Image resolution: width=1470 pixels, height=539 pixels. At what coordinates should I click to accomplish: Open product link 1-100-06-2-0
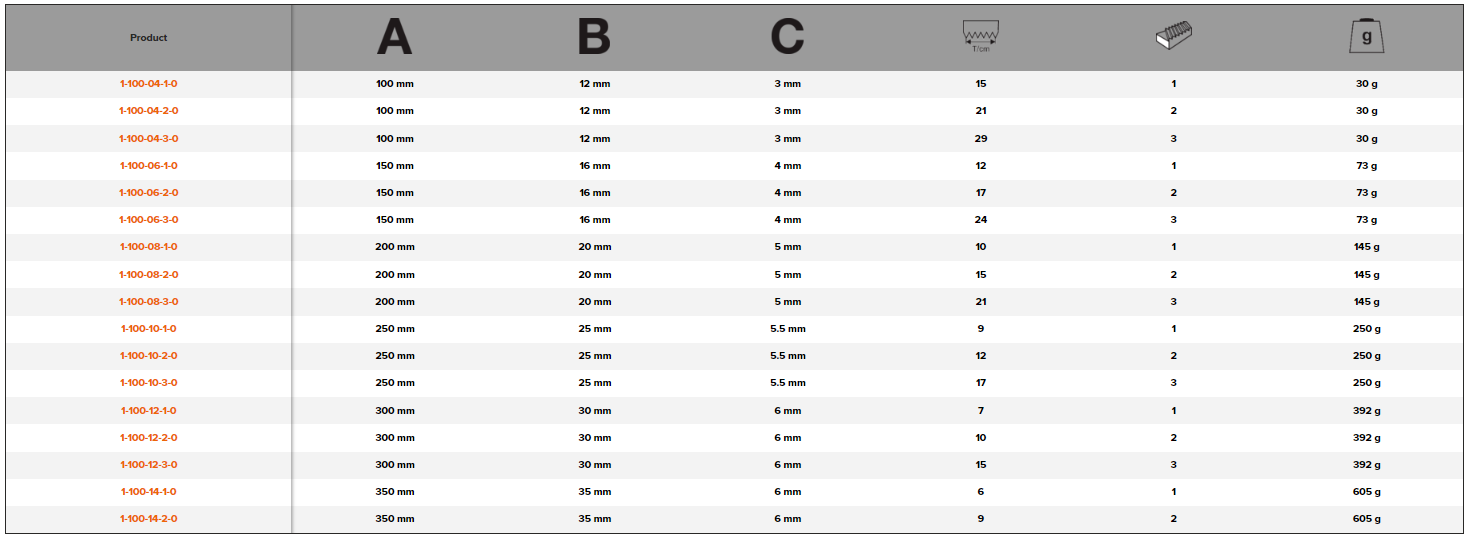point(148,193)
